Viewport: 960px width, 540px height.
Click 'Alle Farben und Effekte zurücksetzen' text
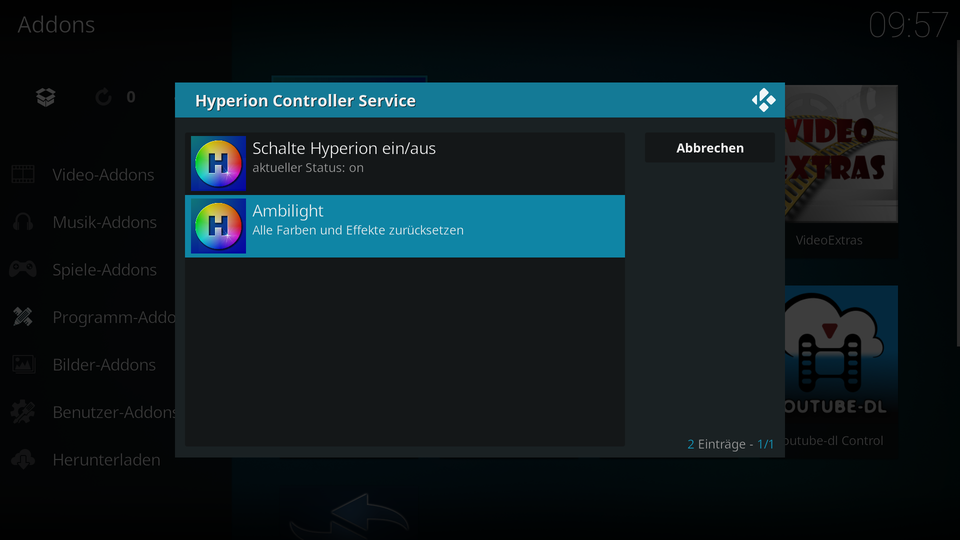tap(358, 230)
